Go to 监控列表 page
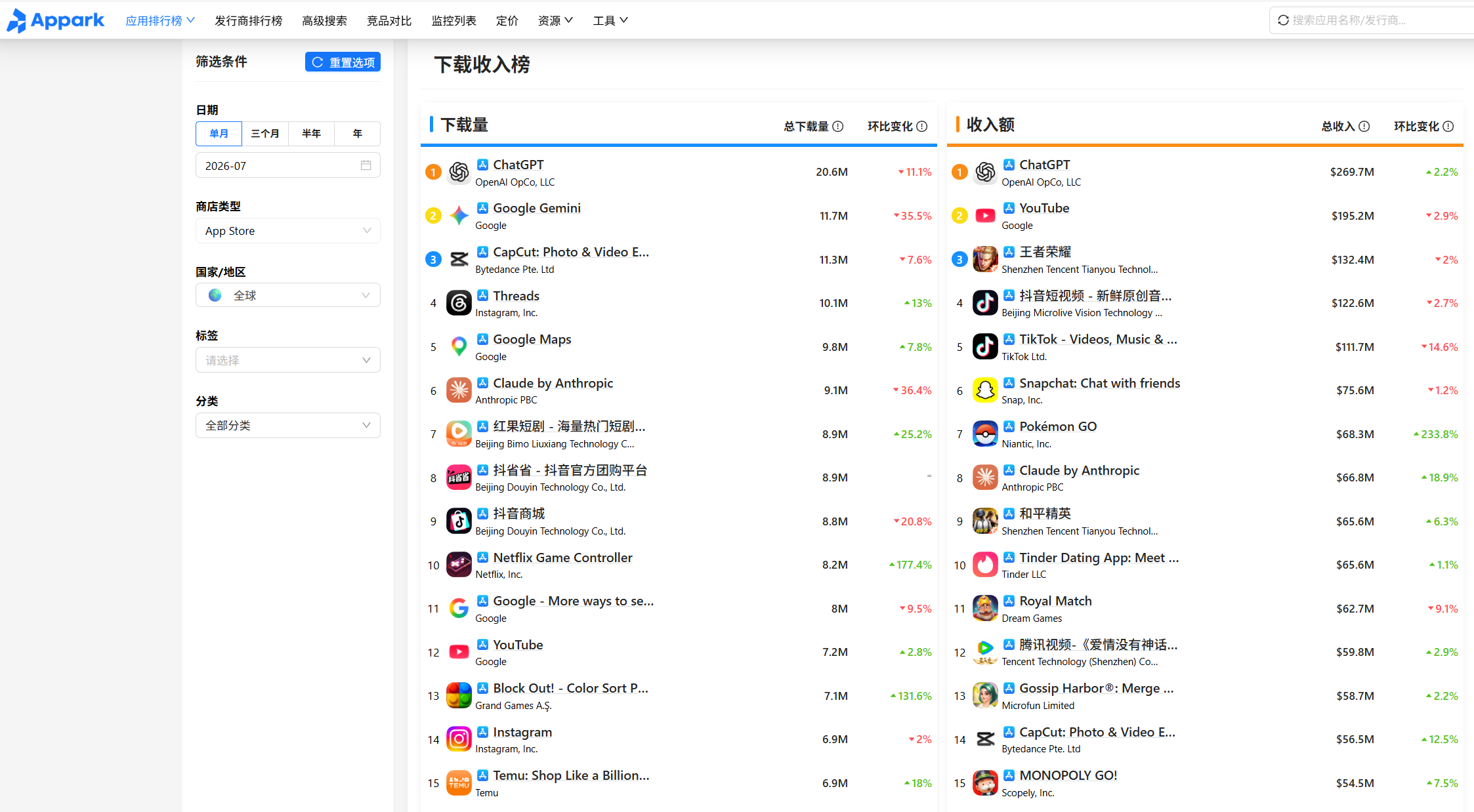1474x812 pixels. tap(453, 21)
